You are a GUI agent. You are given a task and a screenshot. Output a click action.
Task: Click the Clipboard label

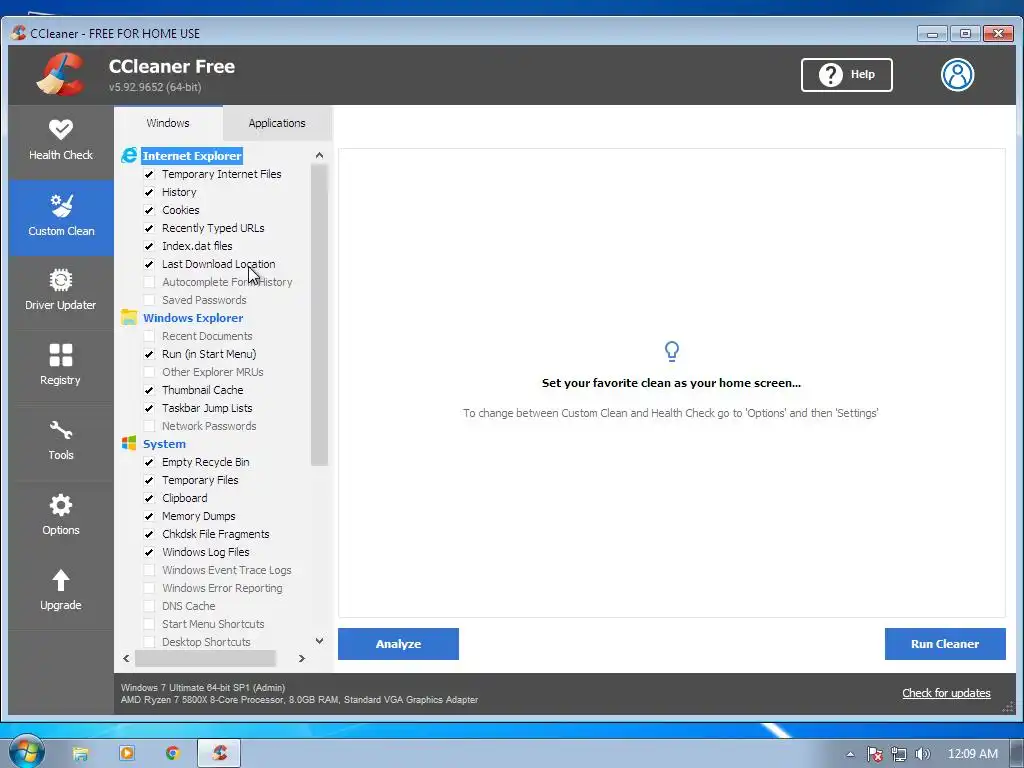tap(185, 498)
